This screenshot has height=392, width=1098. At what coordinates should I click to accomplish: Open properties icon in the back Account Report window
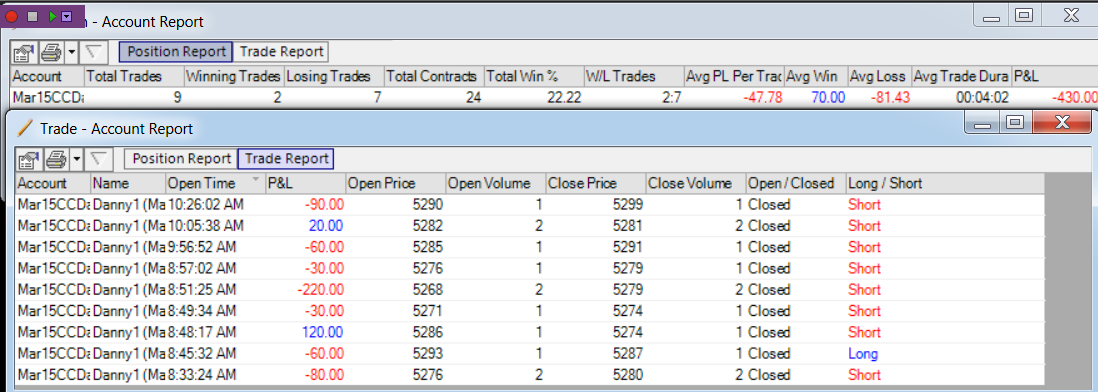coord(24,52)
